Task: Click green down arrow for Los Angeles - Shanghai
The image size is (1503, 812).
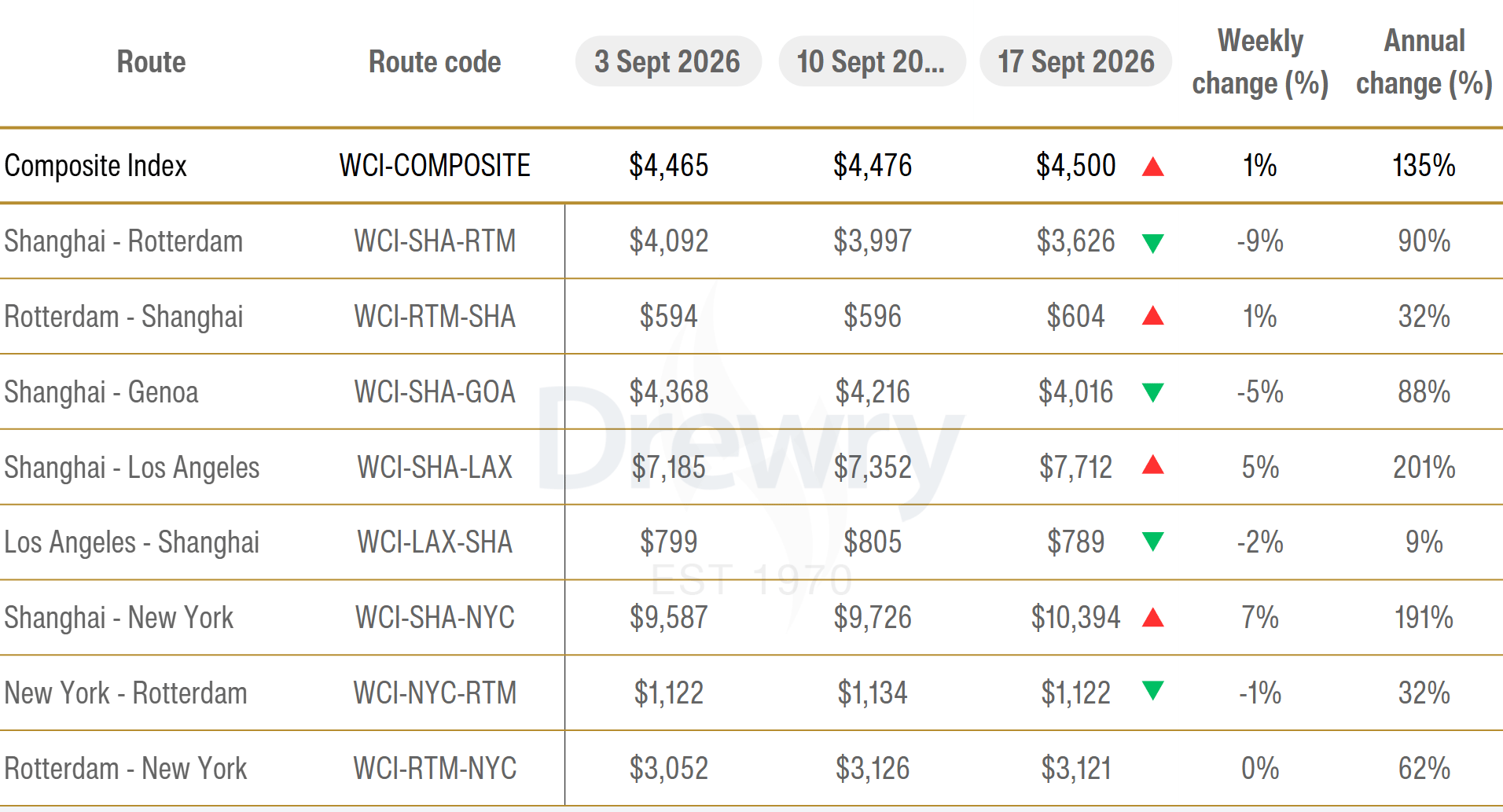Action: 1152,542
